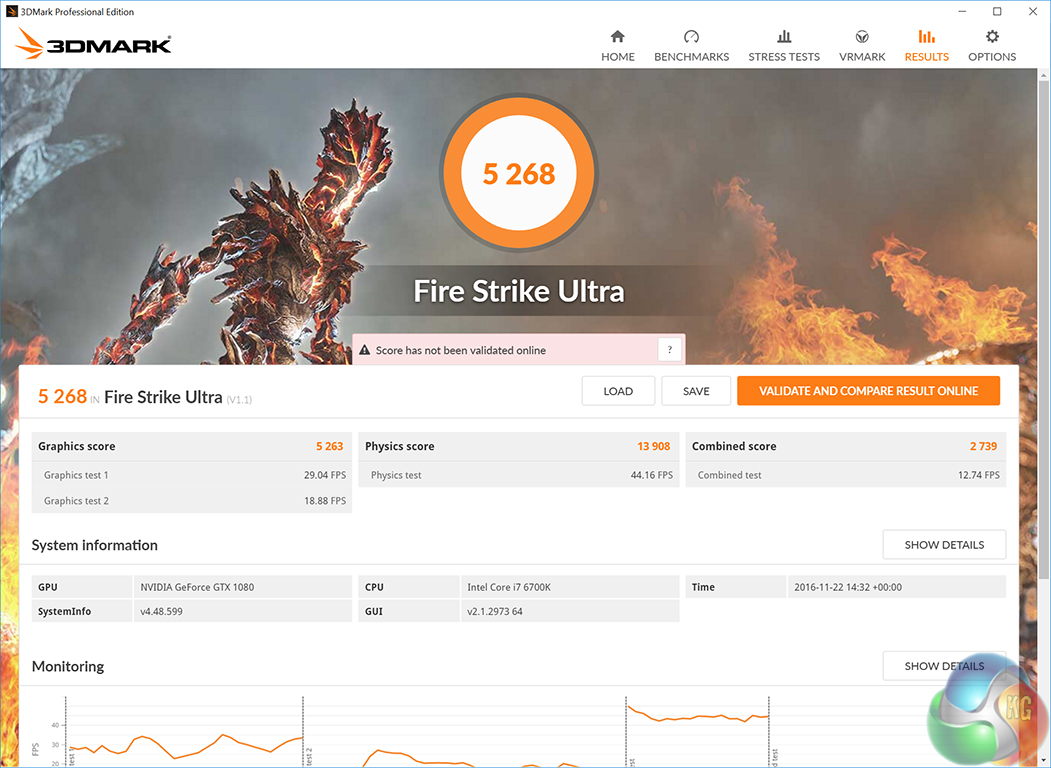
Task: Switch to the BENCHMARKS tab label
Action: 691,57
